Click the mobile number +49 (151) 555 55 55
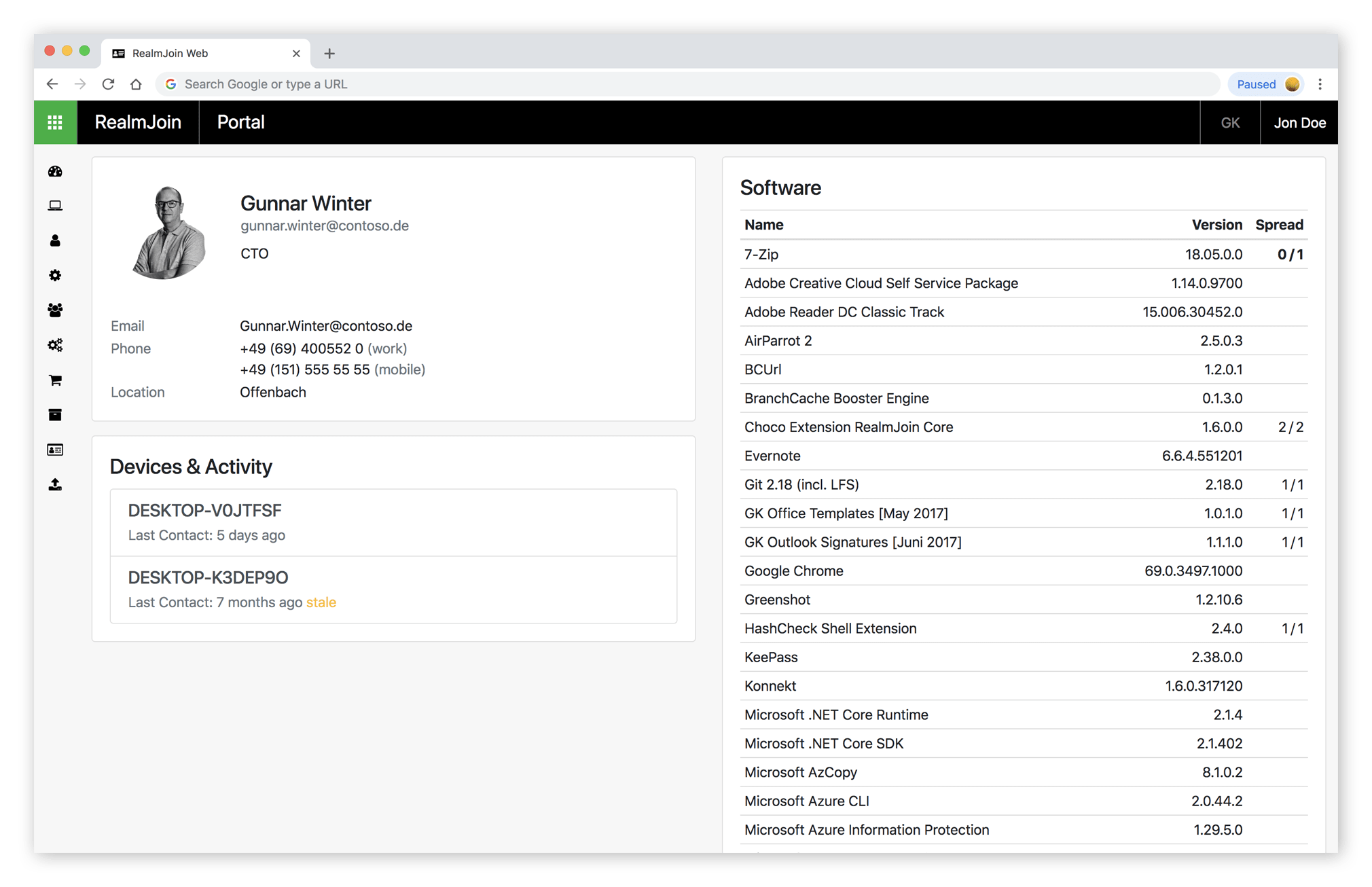Viewport: 1372px width, 887px height. [305, 369]
